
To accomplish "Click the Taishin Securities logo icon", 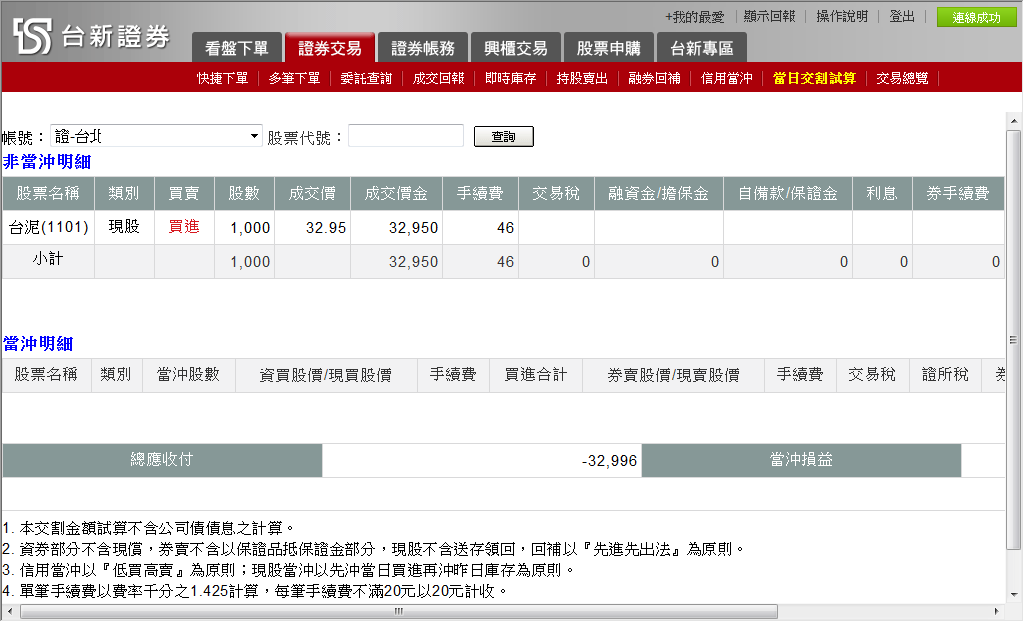I will pyautogui.click(x=32, y=36).
